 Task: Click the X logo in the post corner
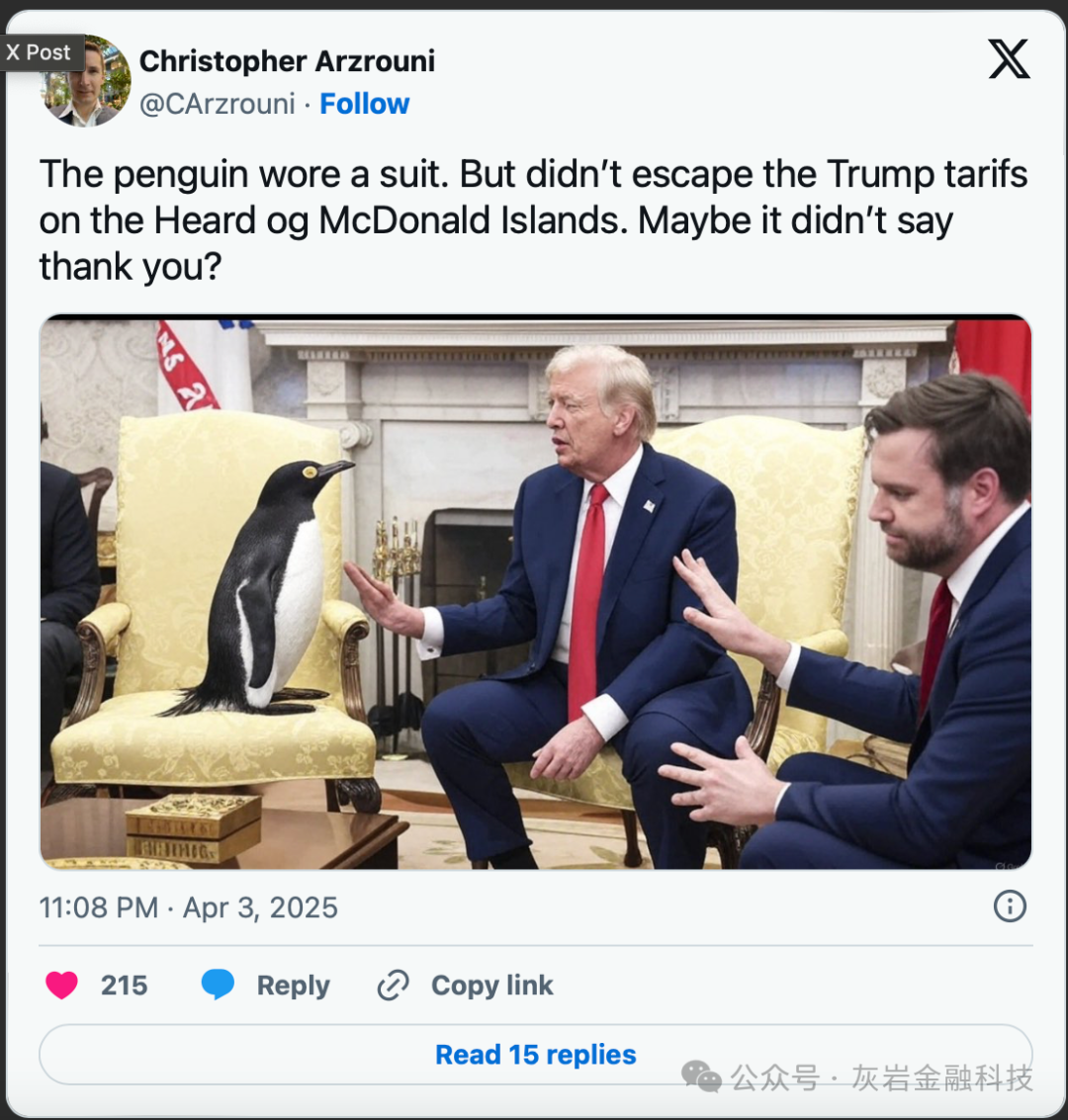click(x=1009, y=59)
